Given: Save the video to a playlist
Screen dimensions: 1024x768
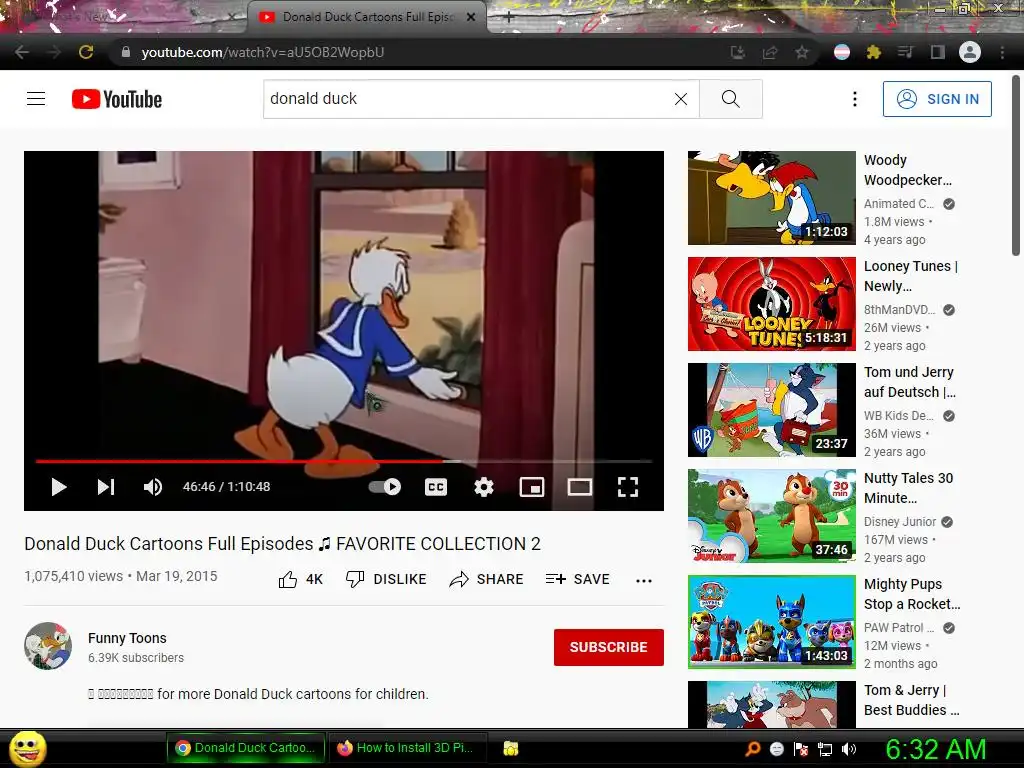Looking at the screenshot, I should pos(577,579).
